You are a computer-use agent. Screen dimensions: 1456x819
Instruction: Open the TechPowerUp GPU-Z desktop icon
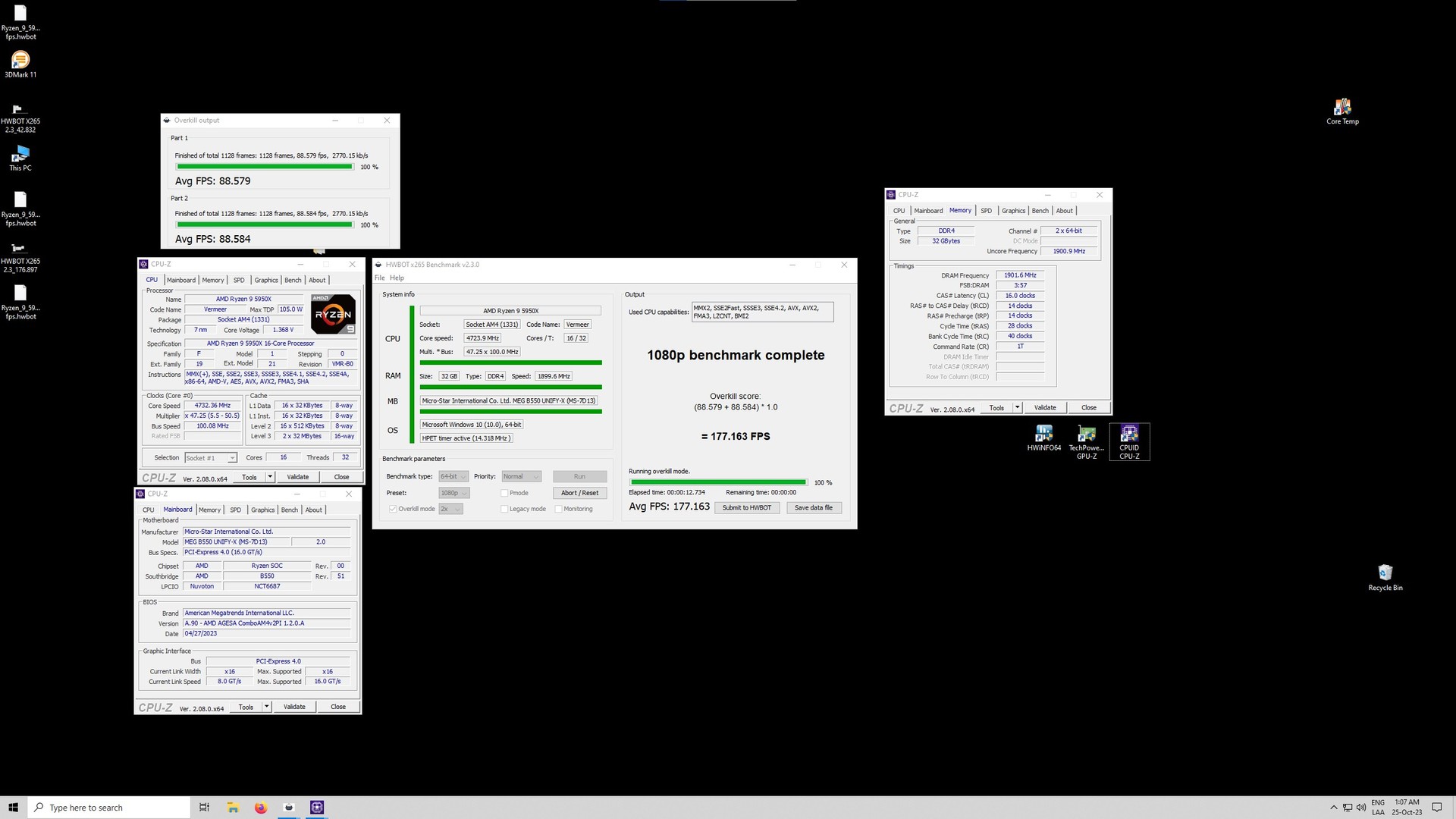click(x=1087, y=442)
